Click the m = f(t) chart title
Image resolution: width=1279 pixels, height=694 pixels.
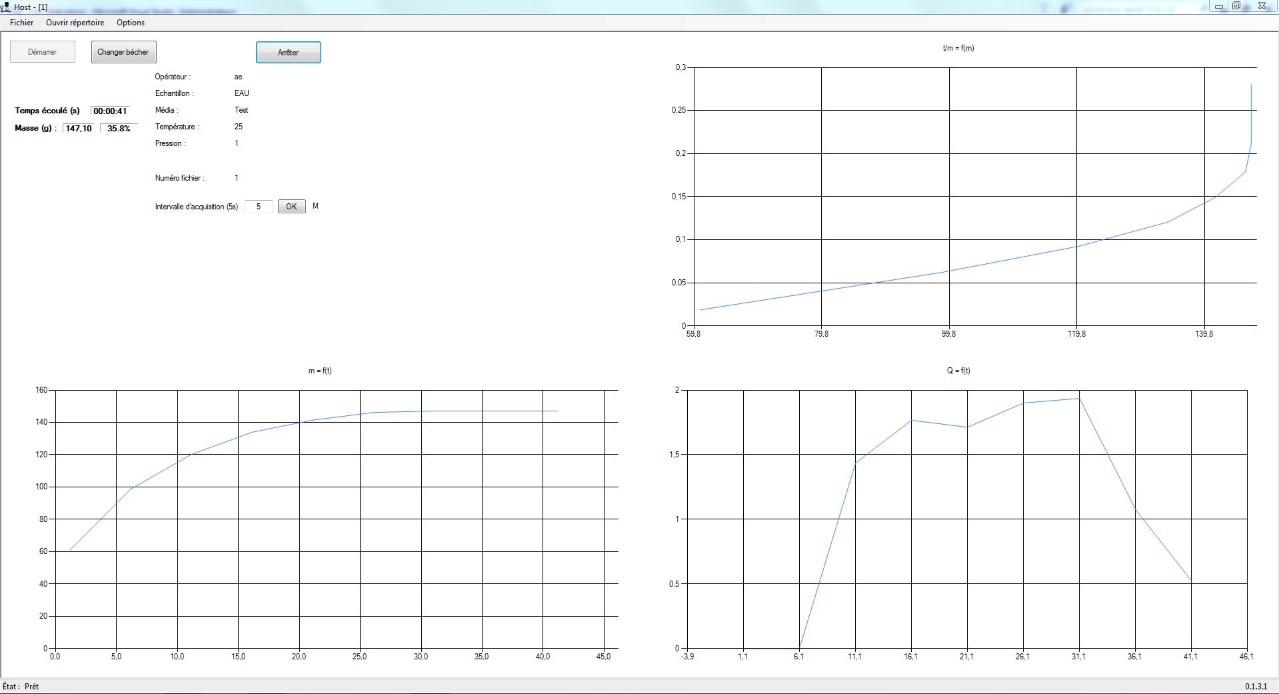[320, 371]
